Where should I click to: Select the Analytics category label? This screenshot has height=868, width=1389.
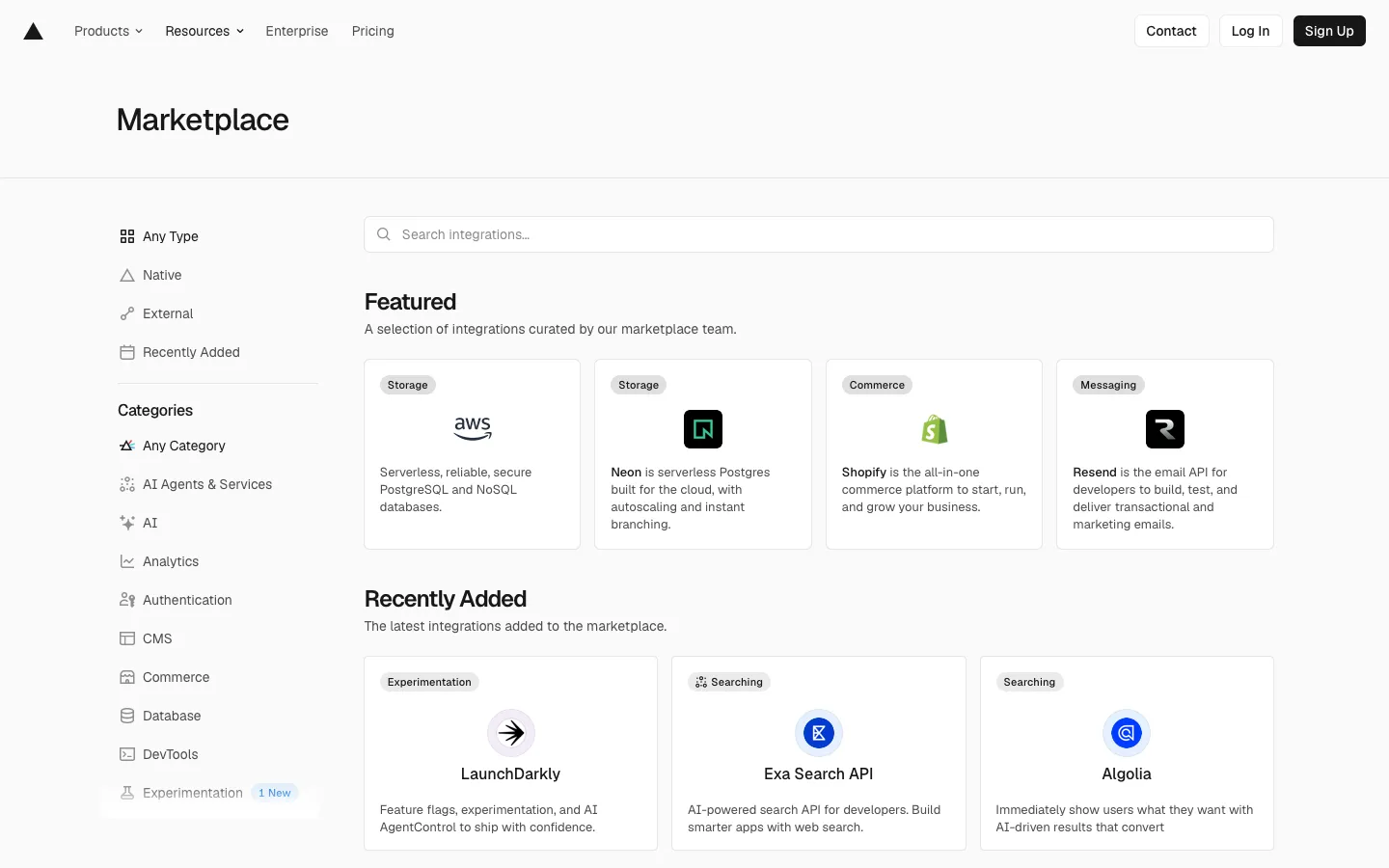[x=171, y=561]
